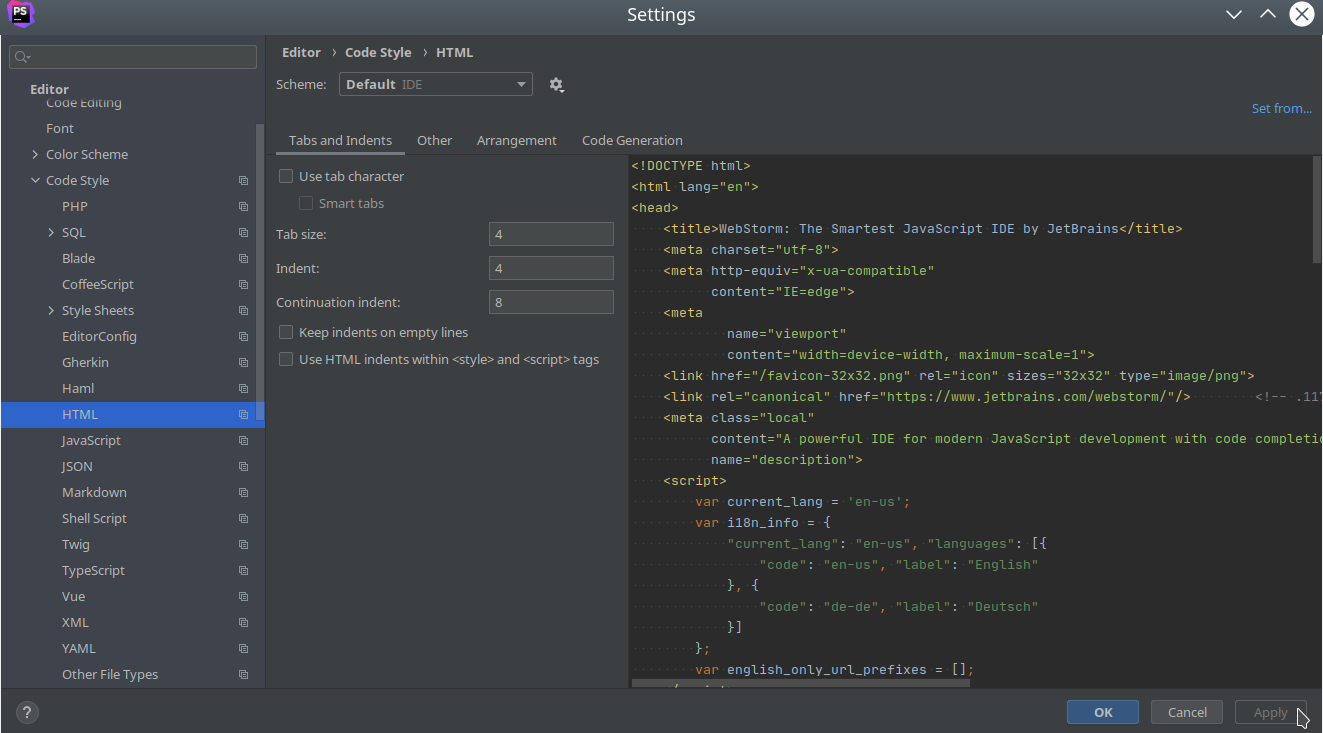The width and height of the screenshot is (1323, 733).
Task: Click the Continuation indent field
Action: [551, 302]
